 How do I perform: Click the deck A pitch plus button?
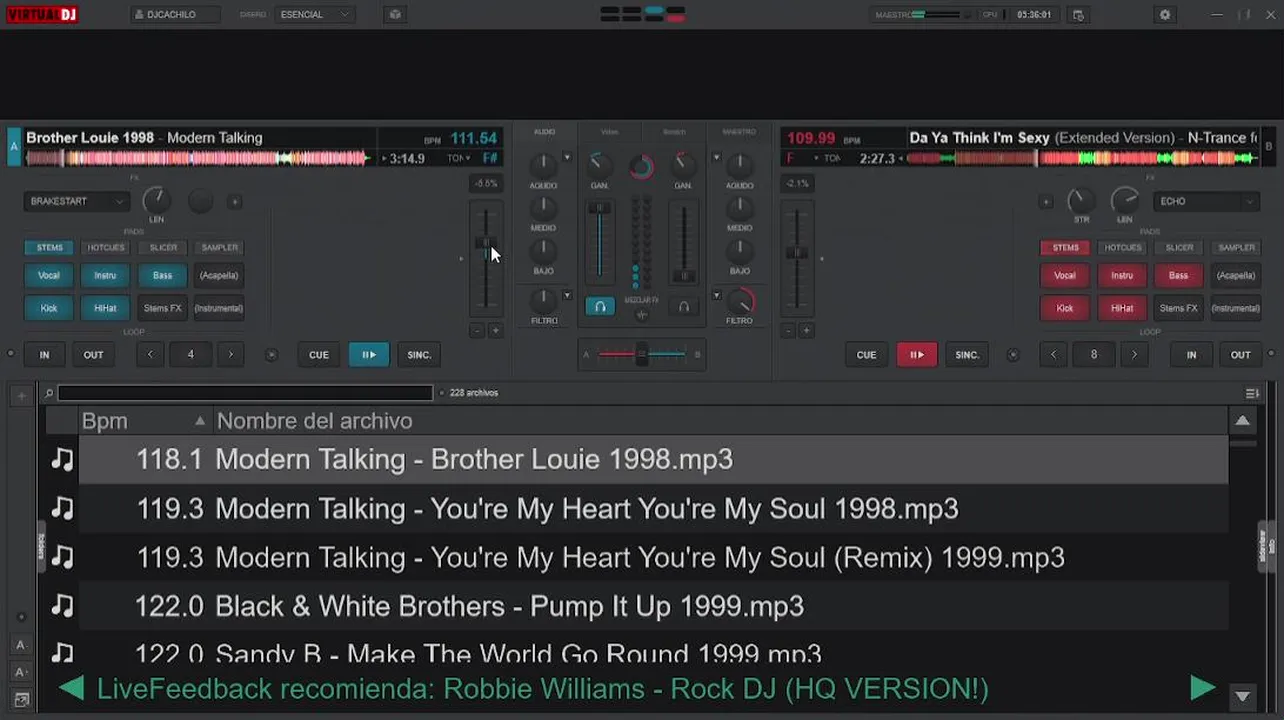pyautogui.click(x=495, y=331)
